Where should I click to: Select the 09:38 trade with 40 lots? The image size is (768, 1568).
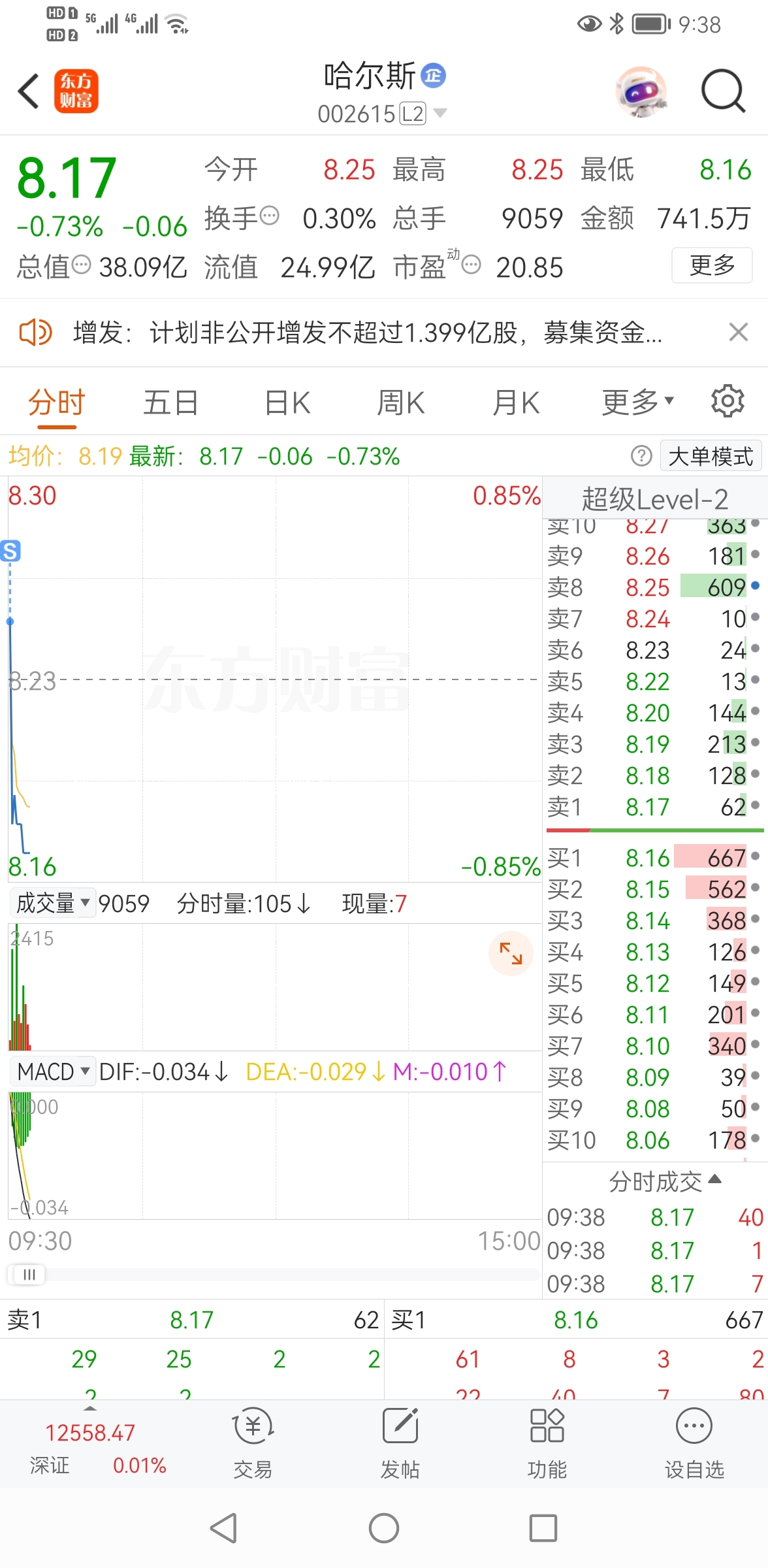[655, 1217]
